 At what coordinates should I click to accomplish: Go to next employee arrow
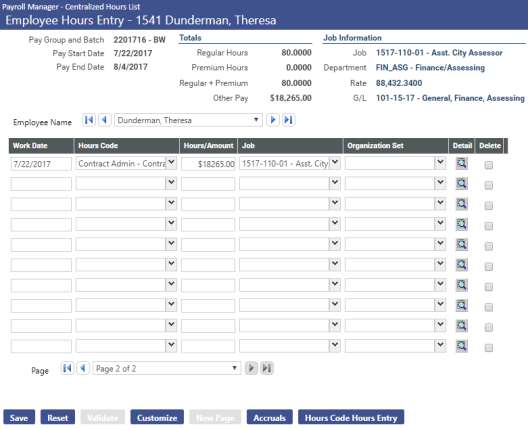click(273, 120)
